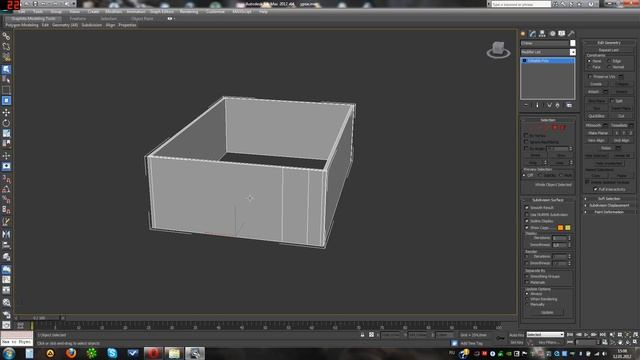Switch to the Motion command panel
This screenshot has width=640, height=360.
552,33
